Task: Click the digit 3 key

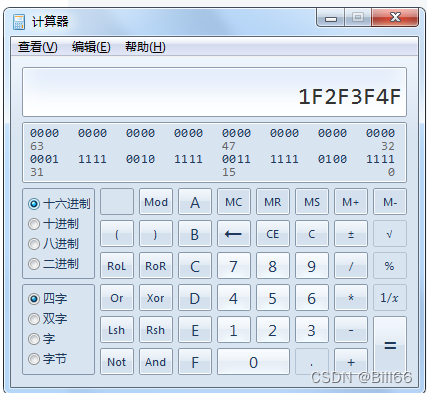Action: 312,330
